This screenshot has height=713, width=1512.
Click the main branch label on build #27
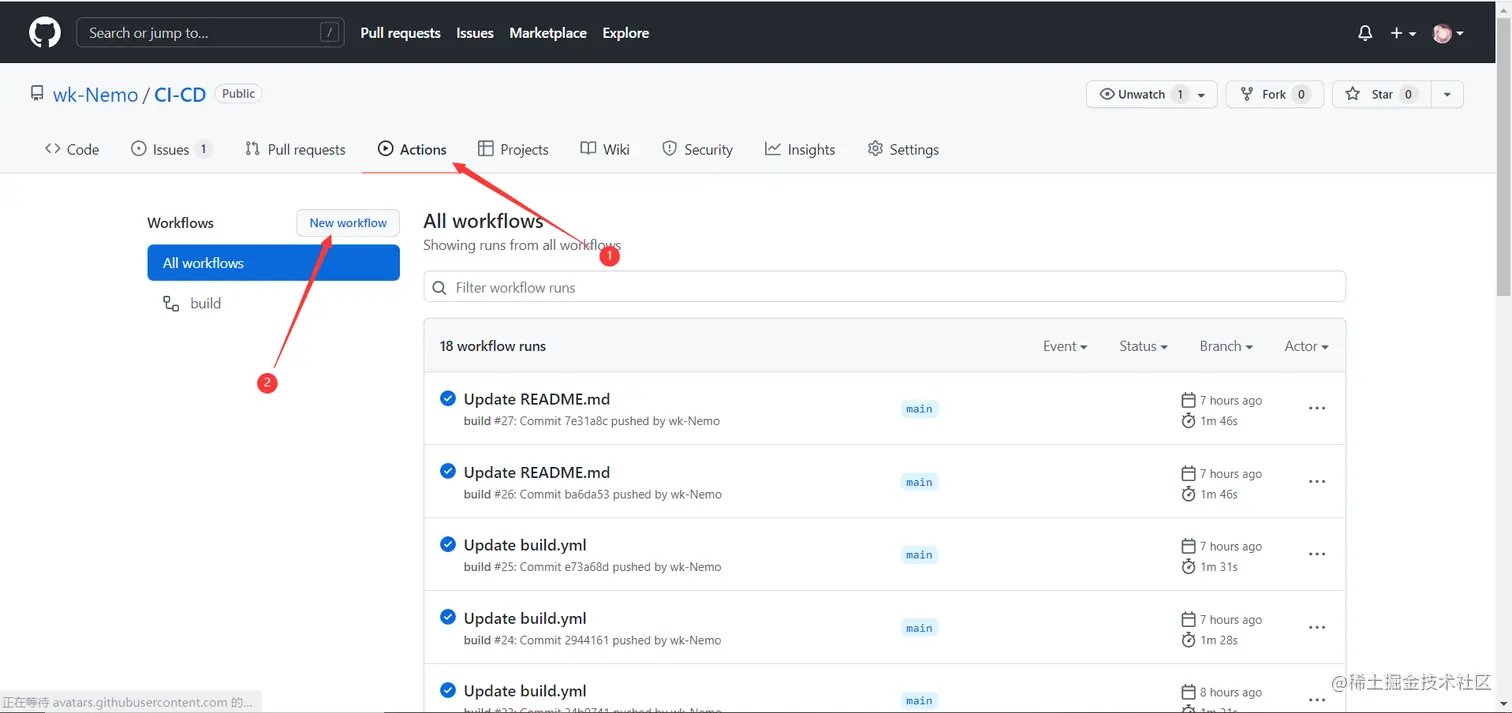(x=919, y=409)
